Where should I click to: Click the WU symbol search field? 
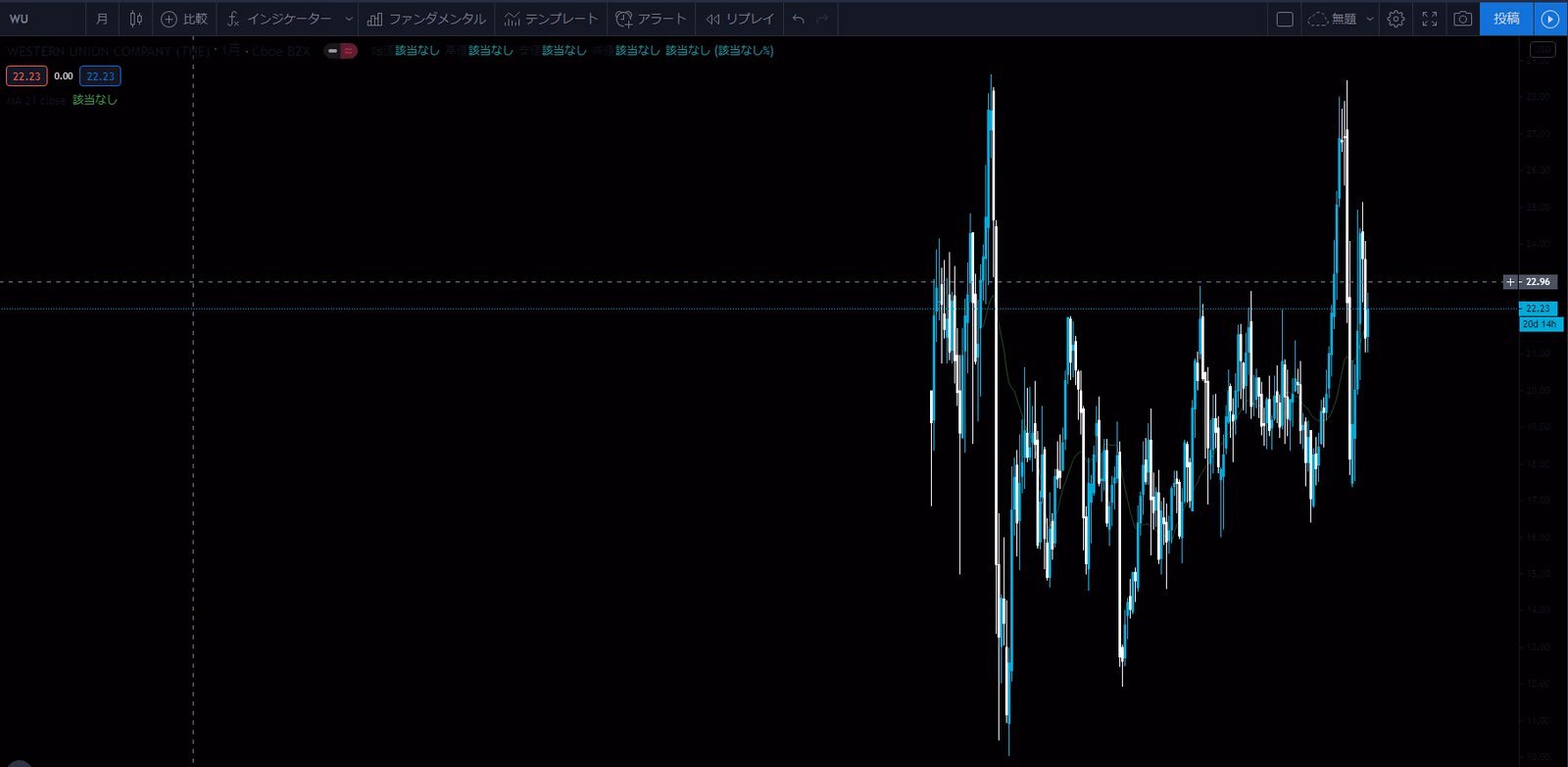39,19
